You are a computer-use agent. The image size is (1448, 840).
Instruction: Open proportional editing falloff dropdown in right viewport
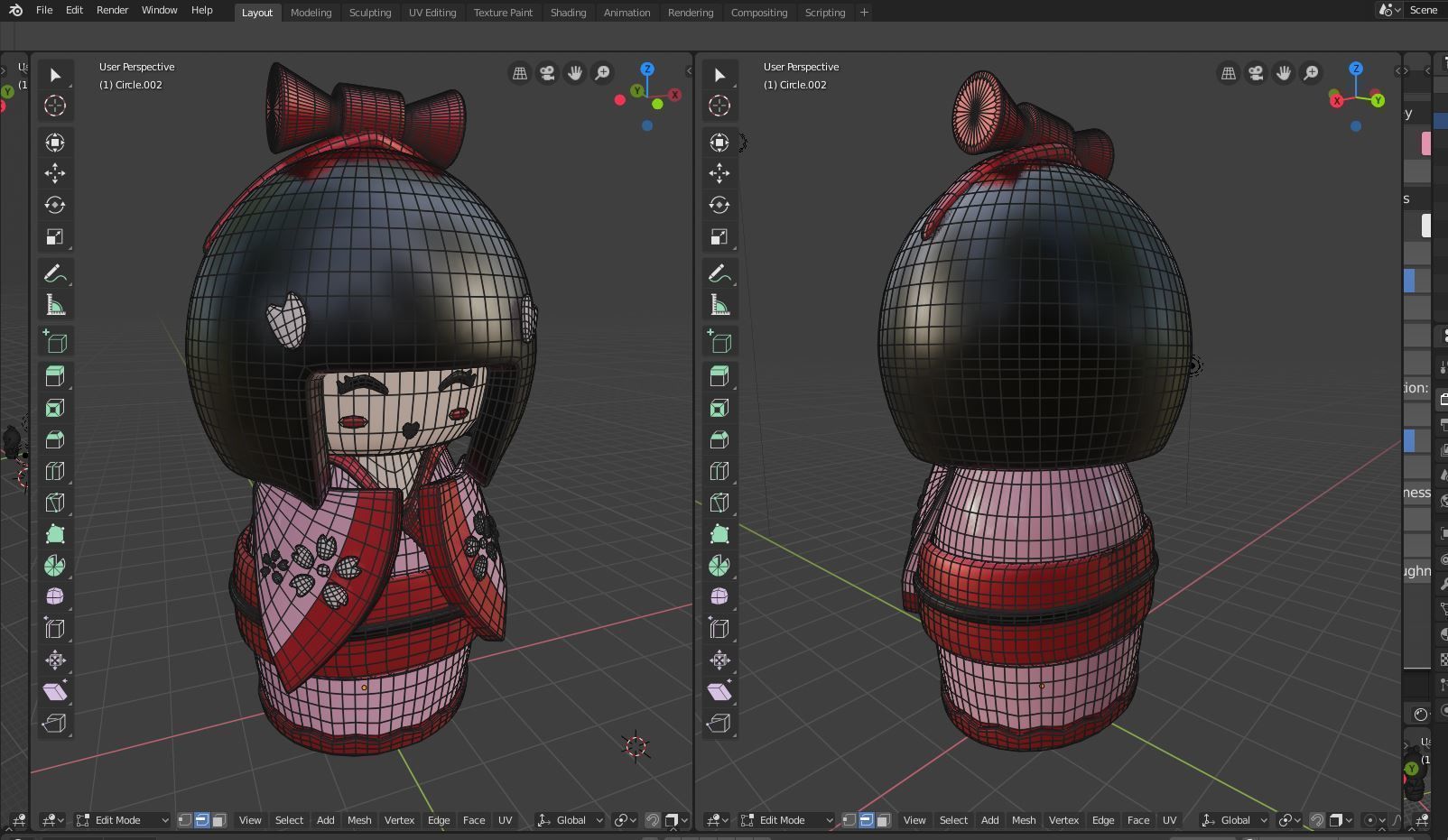click(1397, 820)
